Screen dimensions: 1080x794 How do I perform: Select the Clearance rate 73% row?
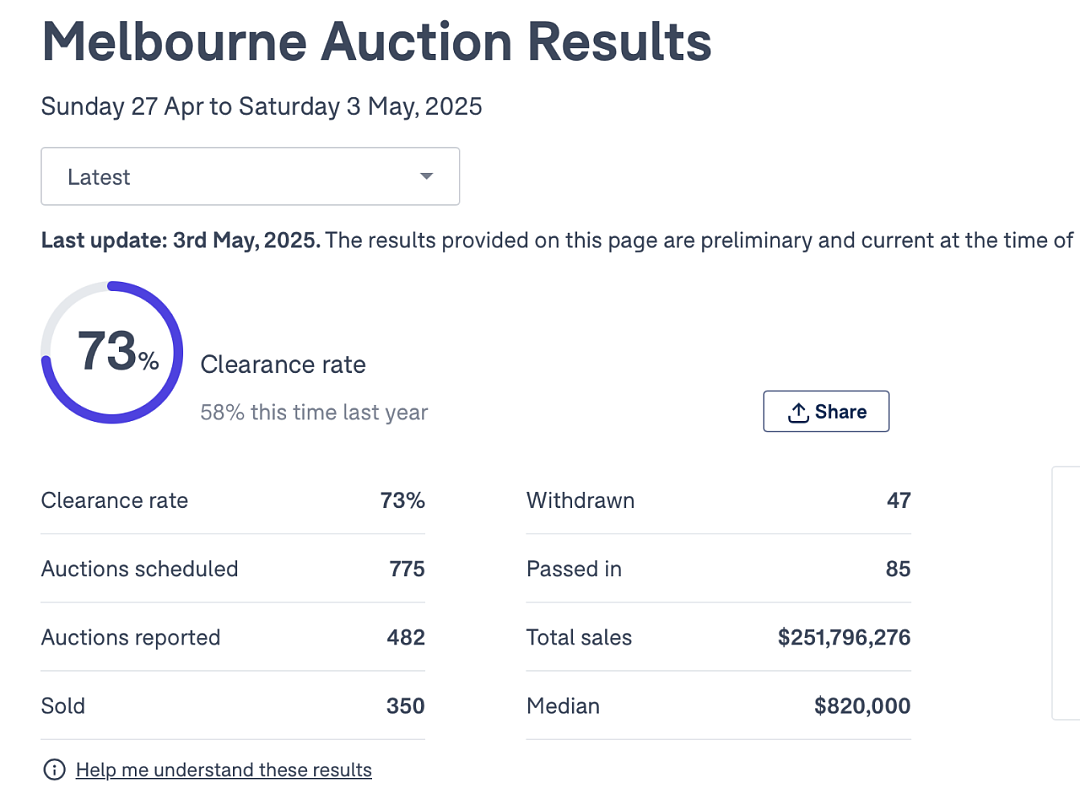233,500
